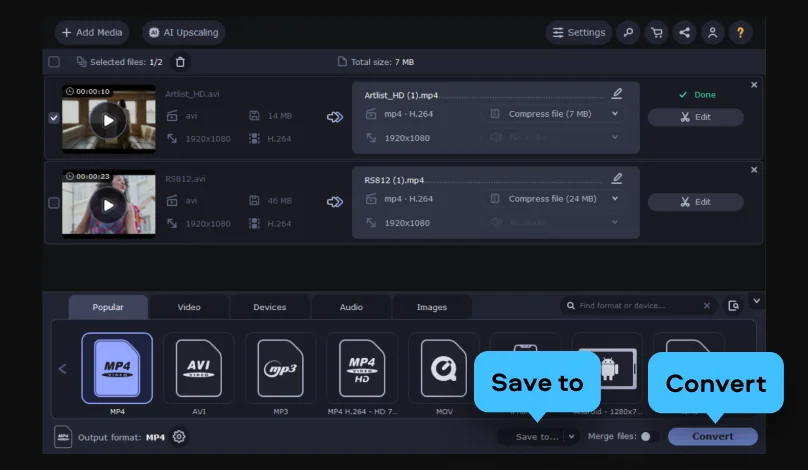Delete selected files with trash icon
This screenshot has width=808, height=470.
point(180,62)
